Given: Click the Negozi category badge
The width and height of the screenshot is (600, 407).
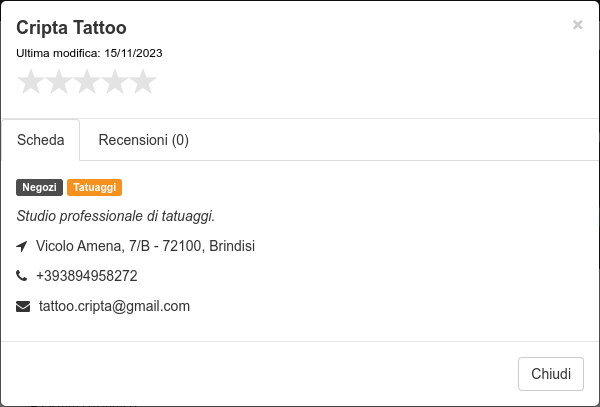Looking at the screenshot, I should click(39, 187).
